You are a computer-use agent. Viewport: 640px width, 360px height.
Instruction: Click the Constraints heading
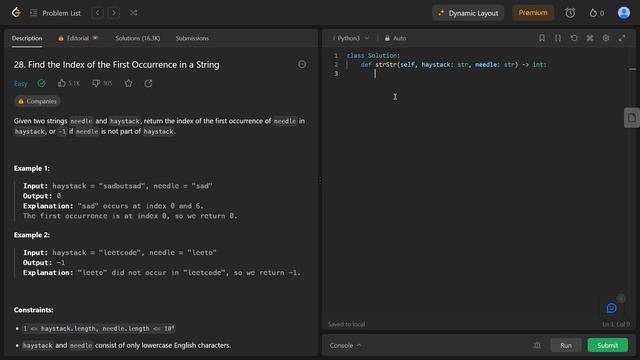click(33, 310)
